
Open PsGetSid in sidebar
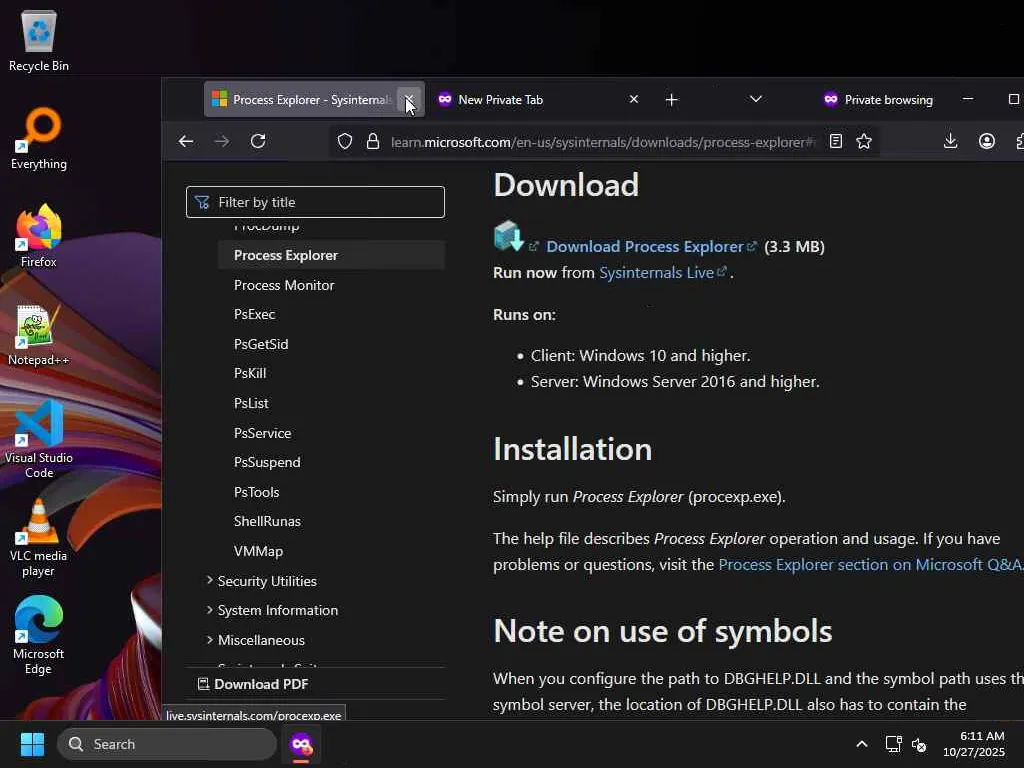(x=261, y=344)
